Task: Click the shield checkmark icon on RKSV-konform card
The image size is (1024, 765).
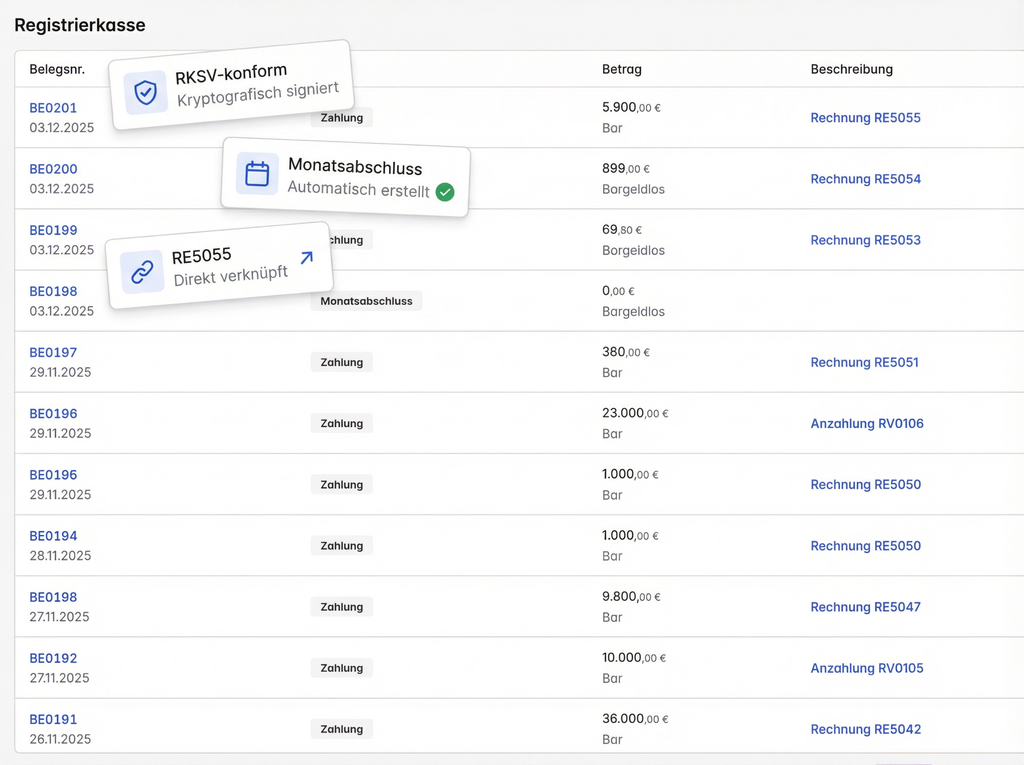Action: pyautogui.click(x=146, y=93)
